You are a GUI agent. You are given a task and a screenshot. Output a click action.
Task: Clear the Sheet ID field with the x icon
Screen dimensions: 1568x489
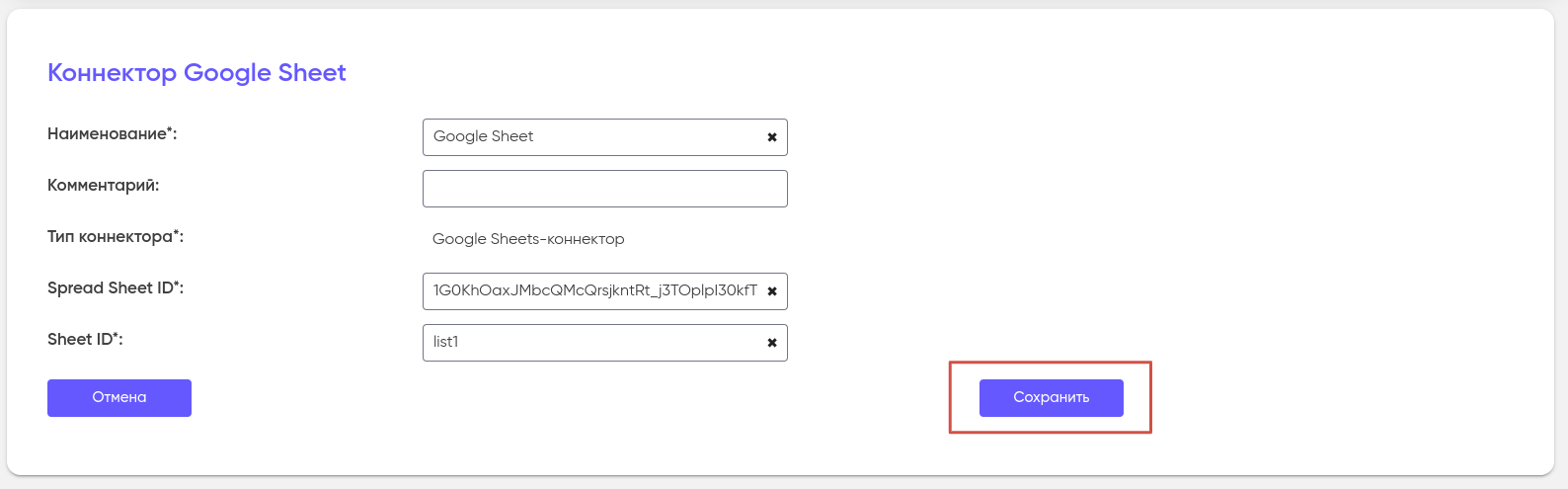[772, 343]
